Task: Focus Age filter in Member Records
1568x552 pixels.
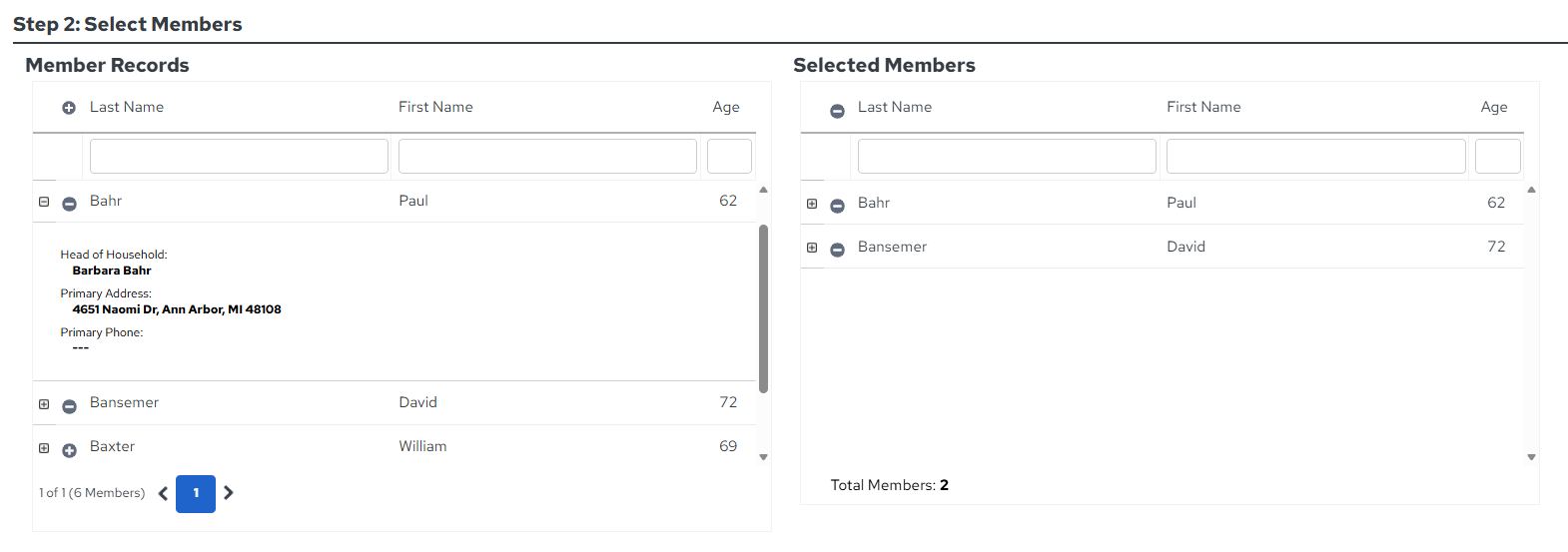Action: [729, 157]
